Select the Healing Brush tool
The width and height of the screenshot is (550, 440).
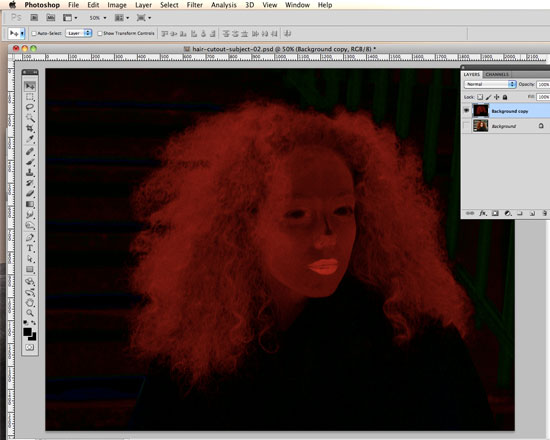pyautogui.click(x=30, y=152)
